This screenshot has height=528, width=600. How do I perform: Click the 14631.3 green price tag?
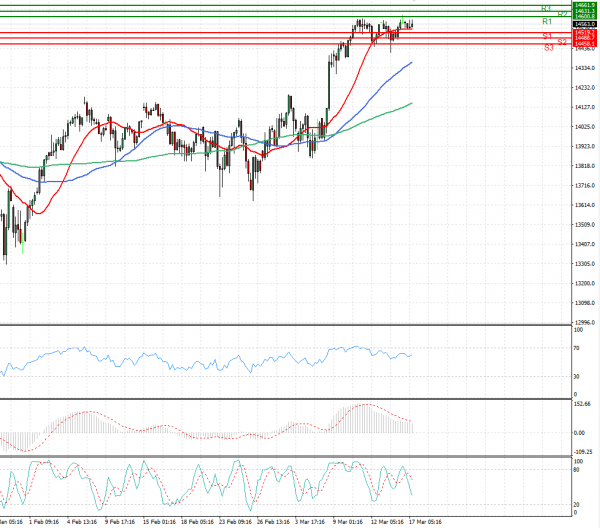pos(584,11)
